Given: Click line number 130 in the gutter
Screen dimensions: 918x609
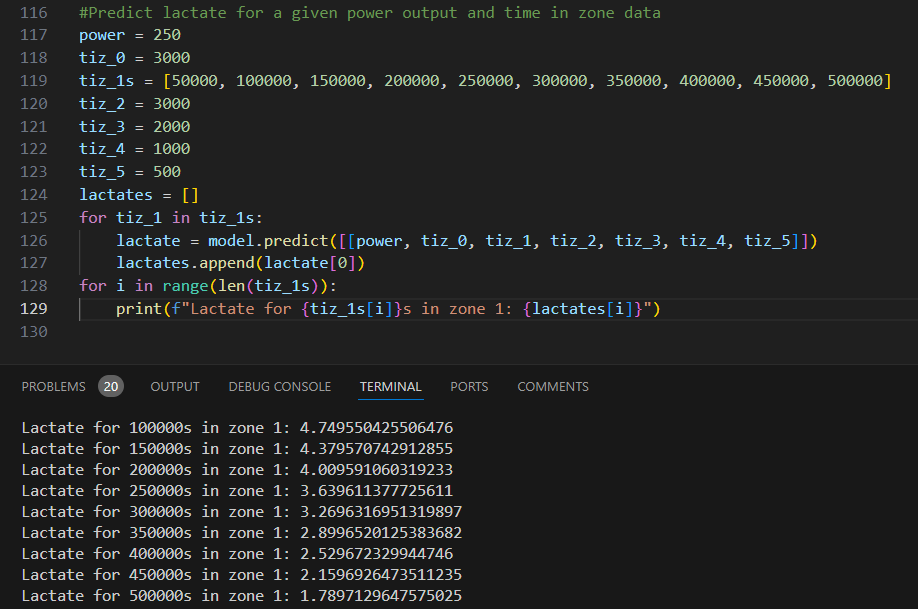Looking at the screenshot, I should click(33, 332).
